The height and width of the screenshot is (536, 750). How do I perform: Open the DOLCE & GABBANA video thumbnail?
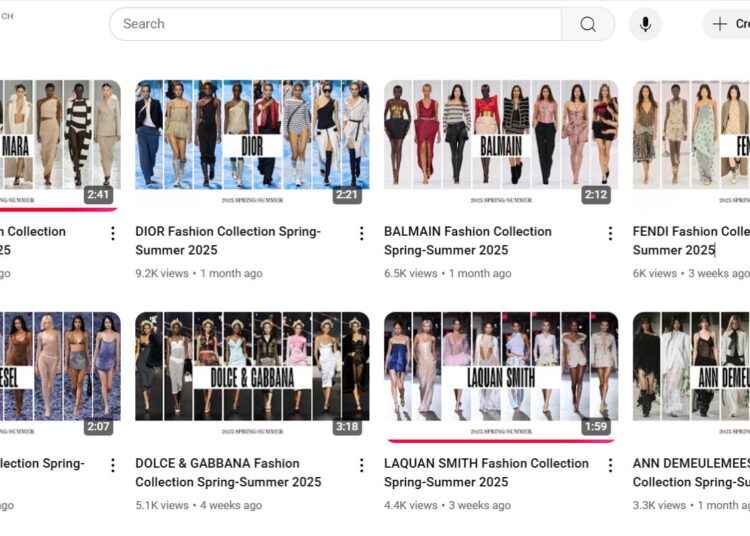pos(252,377)
